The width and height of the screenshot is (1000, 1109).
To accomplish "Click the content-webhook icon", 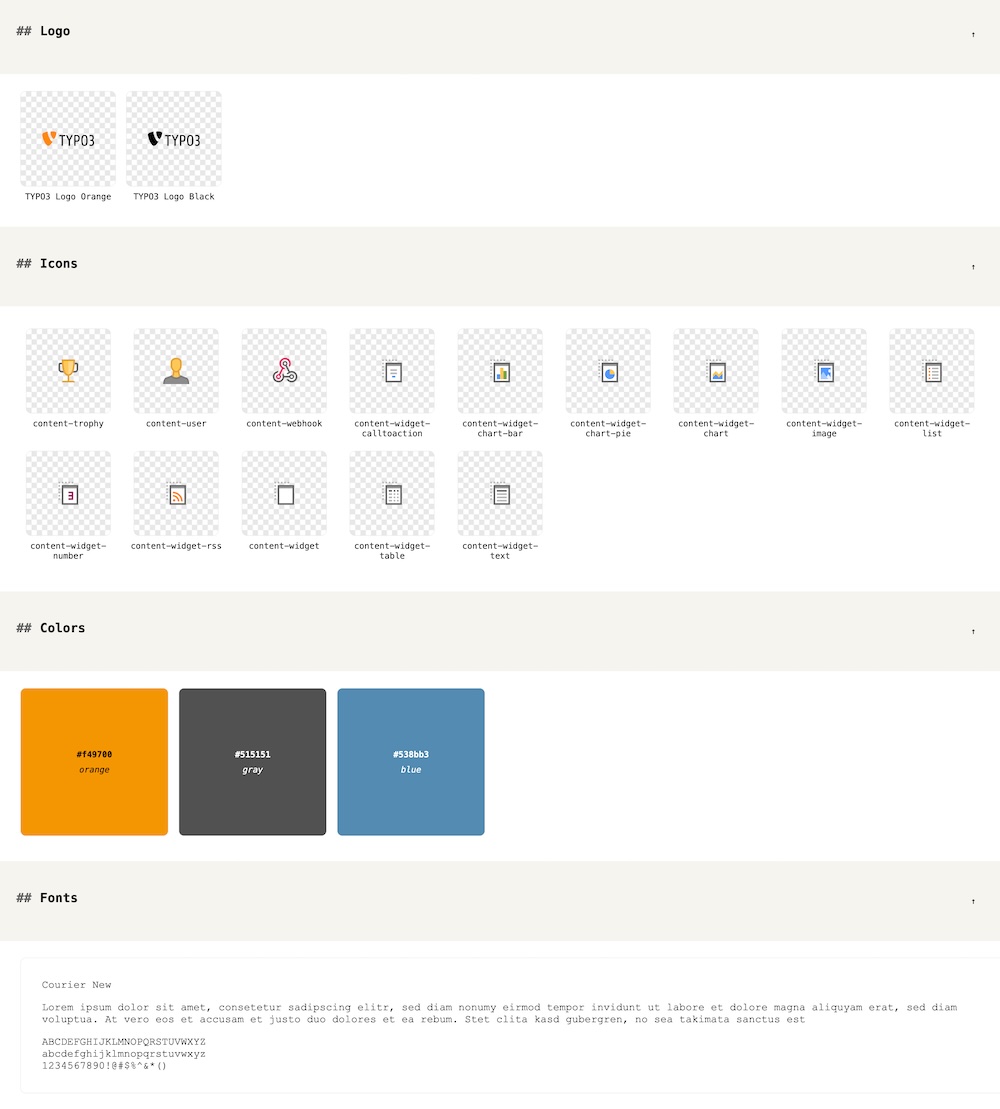I will (x=284, y=371).
